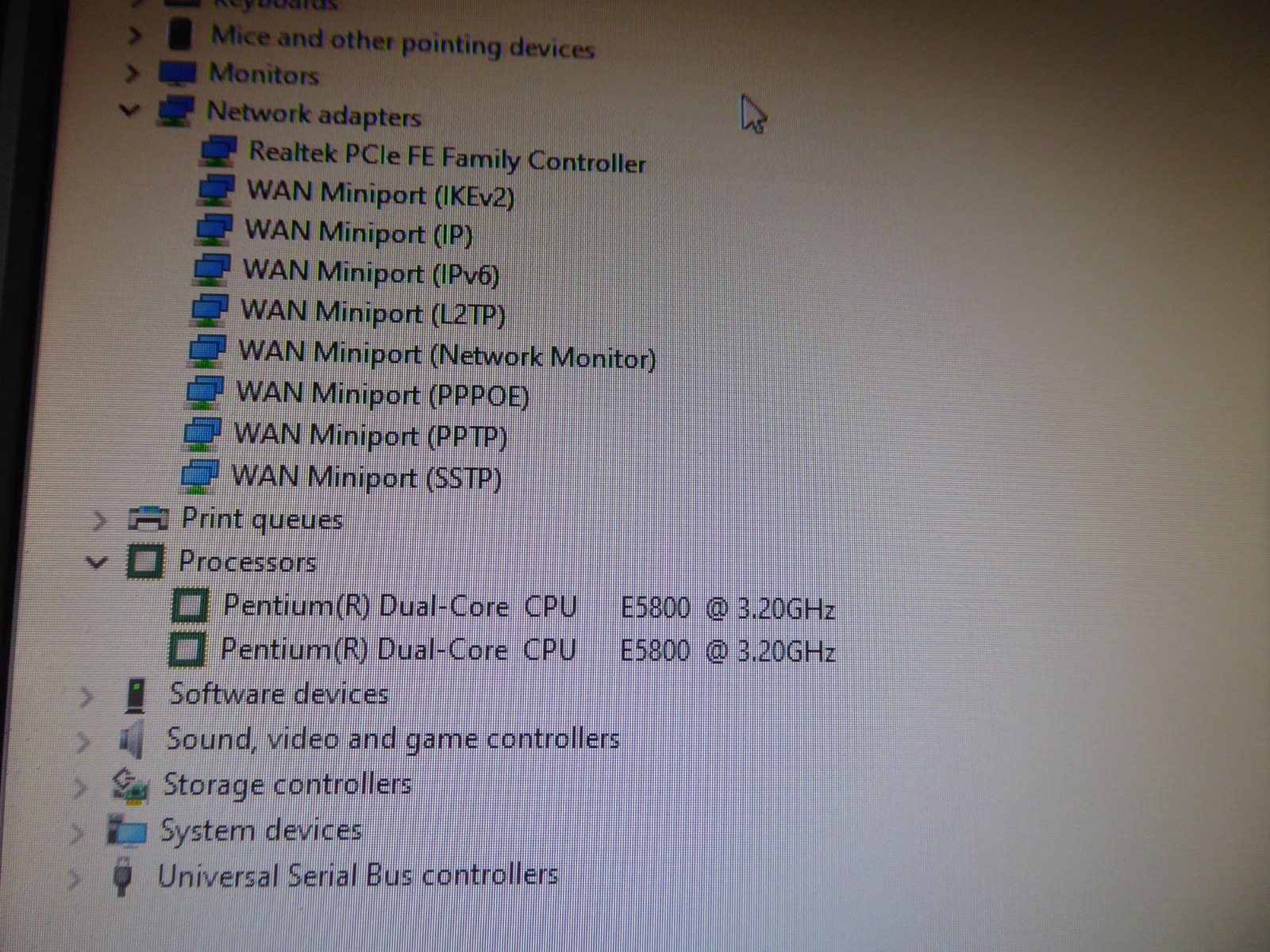Select Sound, video and game controllers label

coord(393,739)
